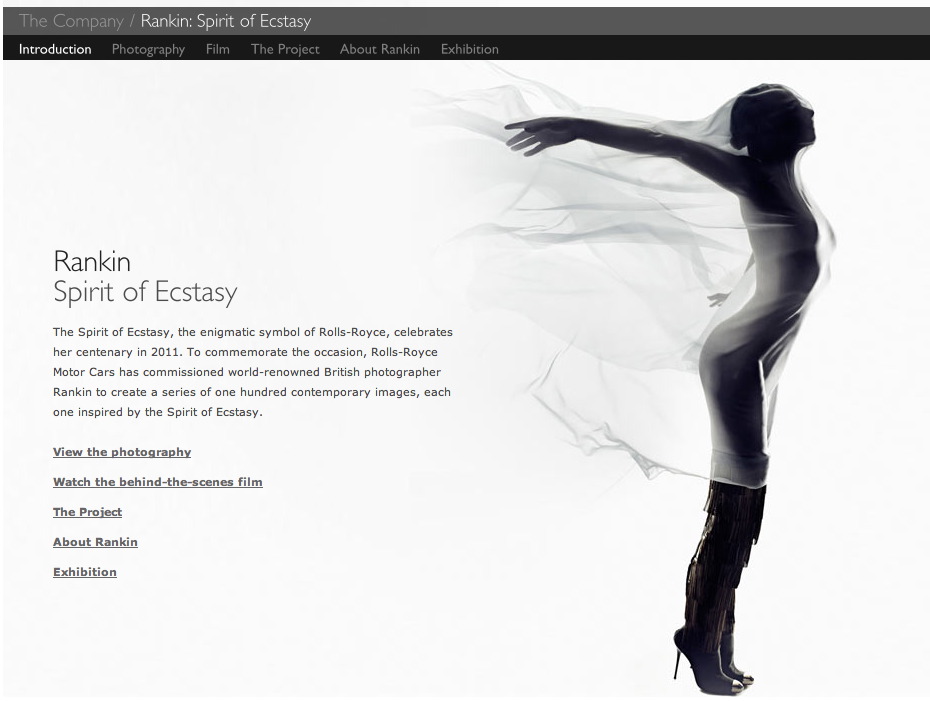Click the Rankin heading text
930x701 pixels.
click(x=92, y=262)
